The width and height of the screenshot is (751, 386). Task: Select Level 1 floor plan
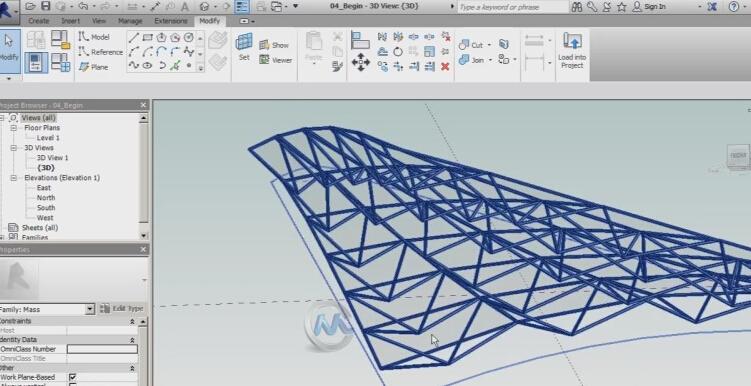coord(48,138)
